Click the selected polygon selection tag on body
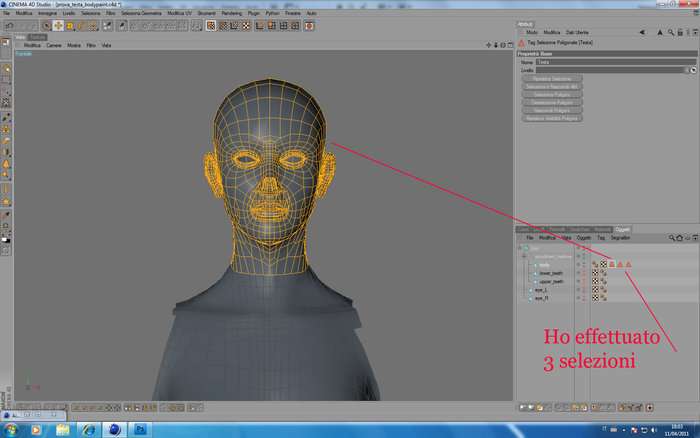The width and height of the screenshot is (700, 438). (x=612, y=264)
